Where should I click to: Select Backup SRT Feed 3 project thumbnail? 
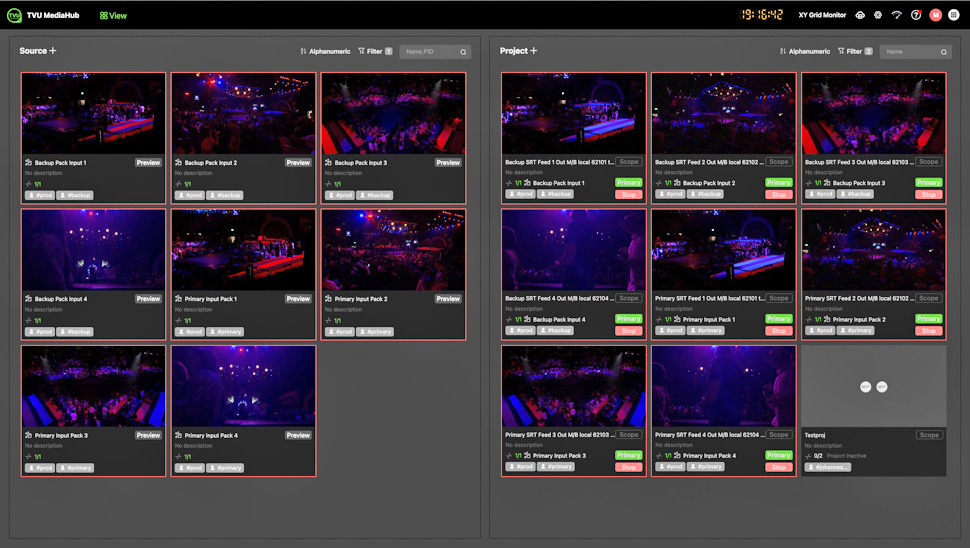click(x=873, y=114)
